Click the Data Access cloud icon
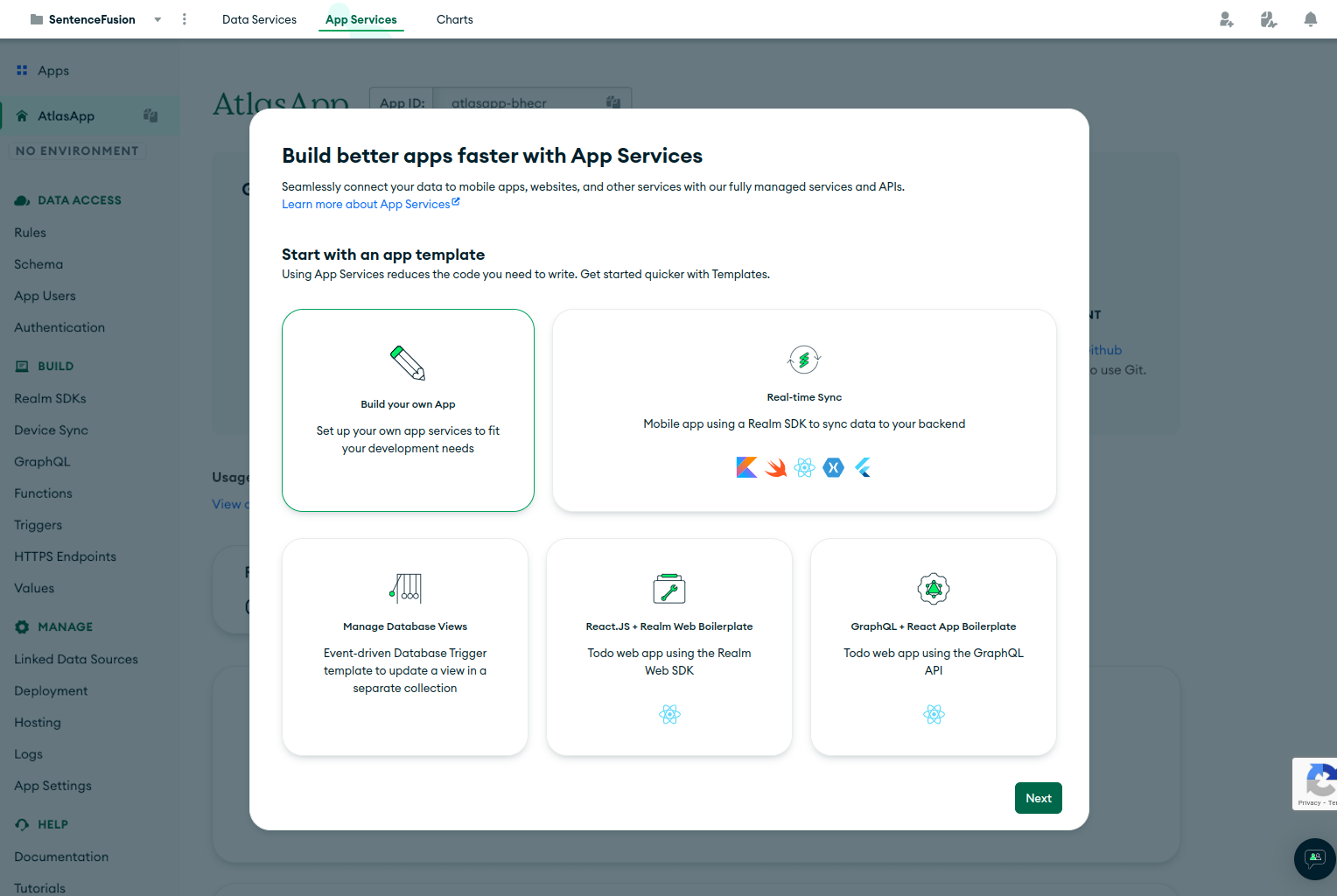This screenshot has height=896, width=1337. [x=22, y=200]
